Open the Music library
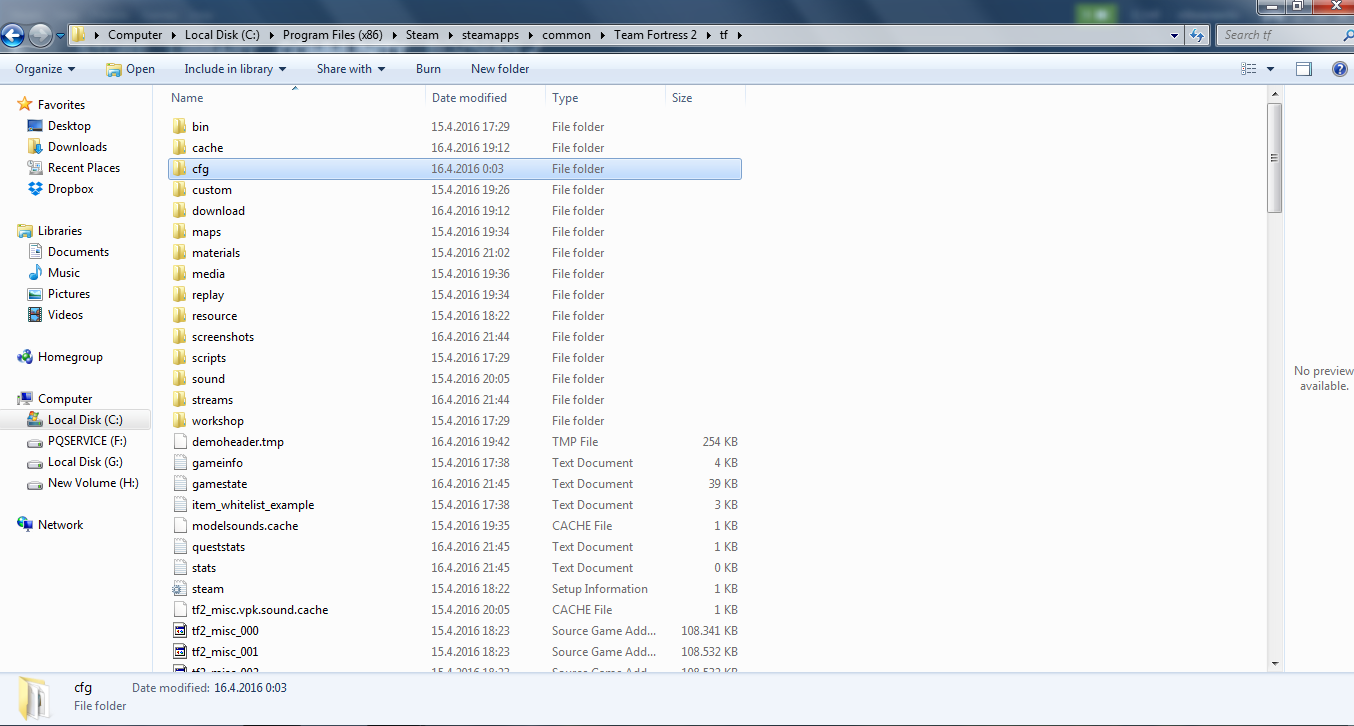The width and height of the screenshot is (1354, 726). click(x=64, y=273)
